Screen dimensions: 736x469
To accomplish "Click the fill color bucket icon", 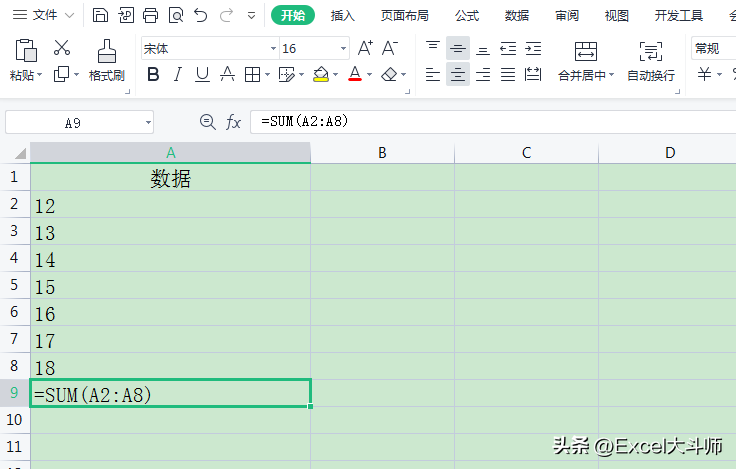I will click(x=321, y=74).
